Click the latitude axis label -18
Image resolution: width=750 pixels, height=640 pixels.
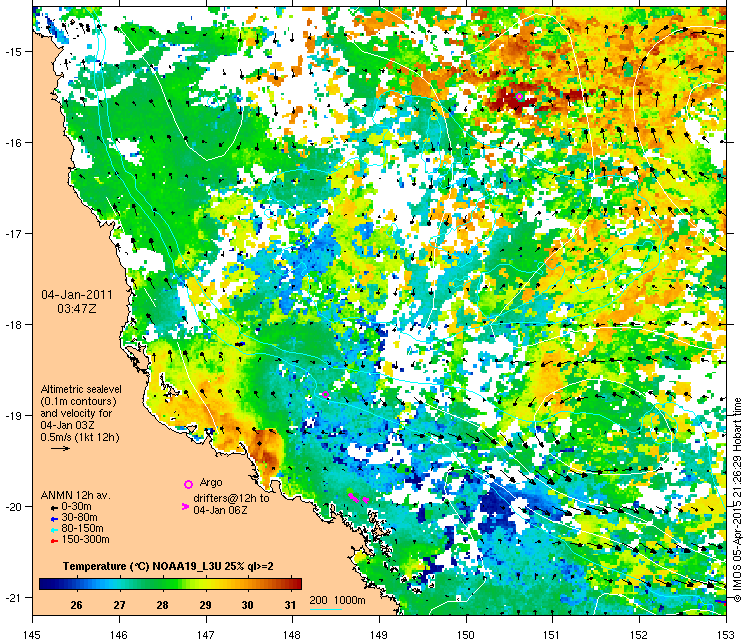click(x=12, y=324)
